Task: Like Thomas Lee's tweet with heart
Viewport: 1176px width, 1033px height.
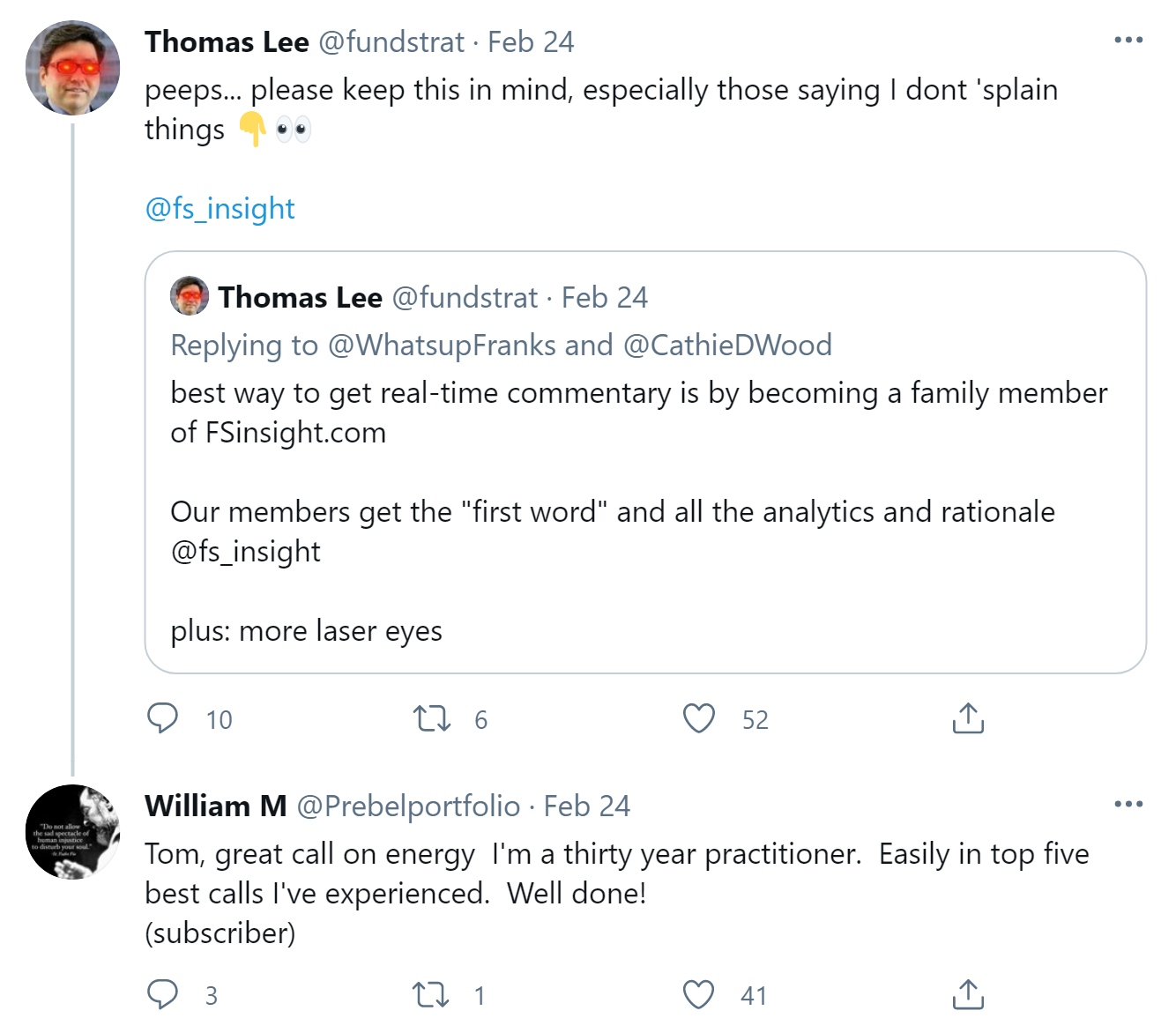Action: [699, 719]
